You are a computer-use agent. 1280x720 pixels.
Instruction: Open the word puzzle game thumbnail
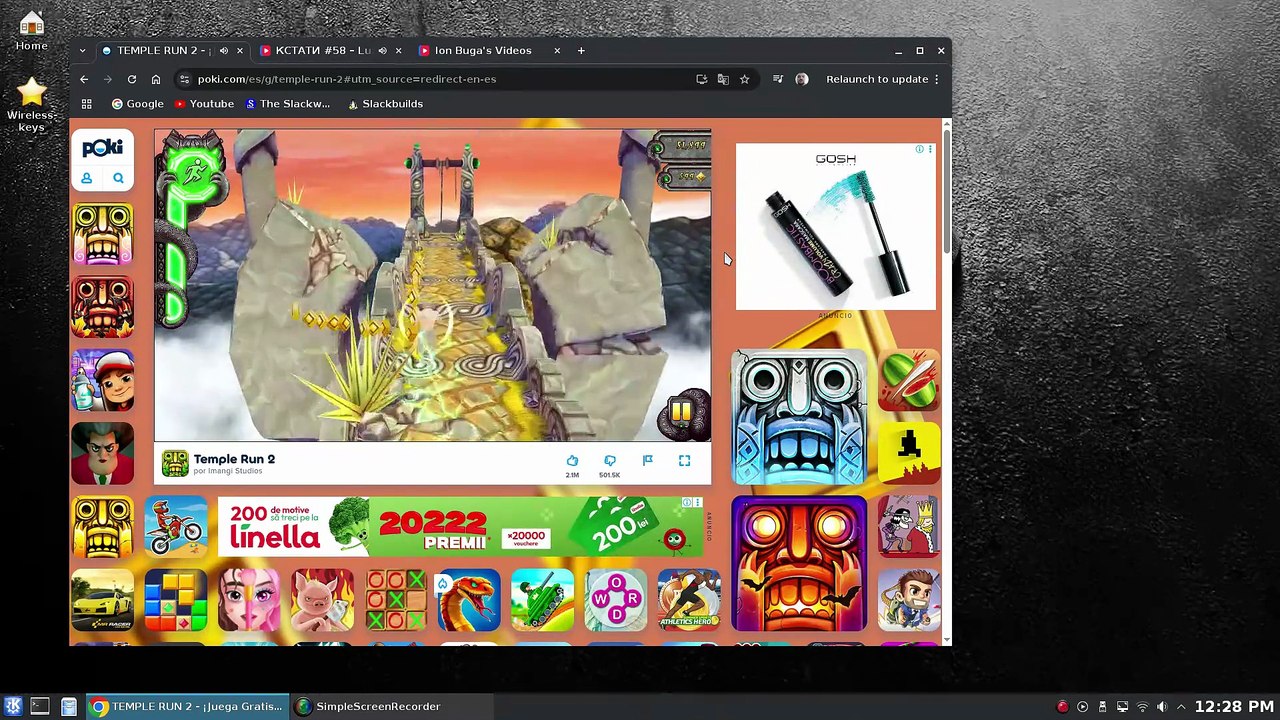tap(615, 600)
